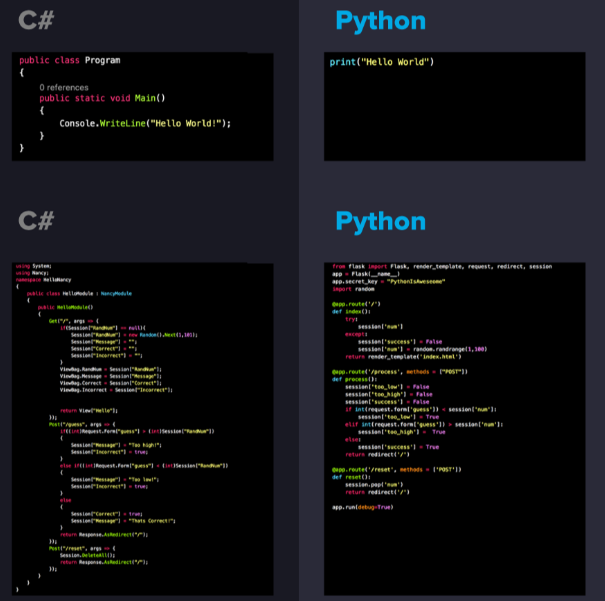Place cursor on "public static void Main()"
605x601 pixels.
pyautogui.click(x=102, y=98)
